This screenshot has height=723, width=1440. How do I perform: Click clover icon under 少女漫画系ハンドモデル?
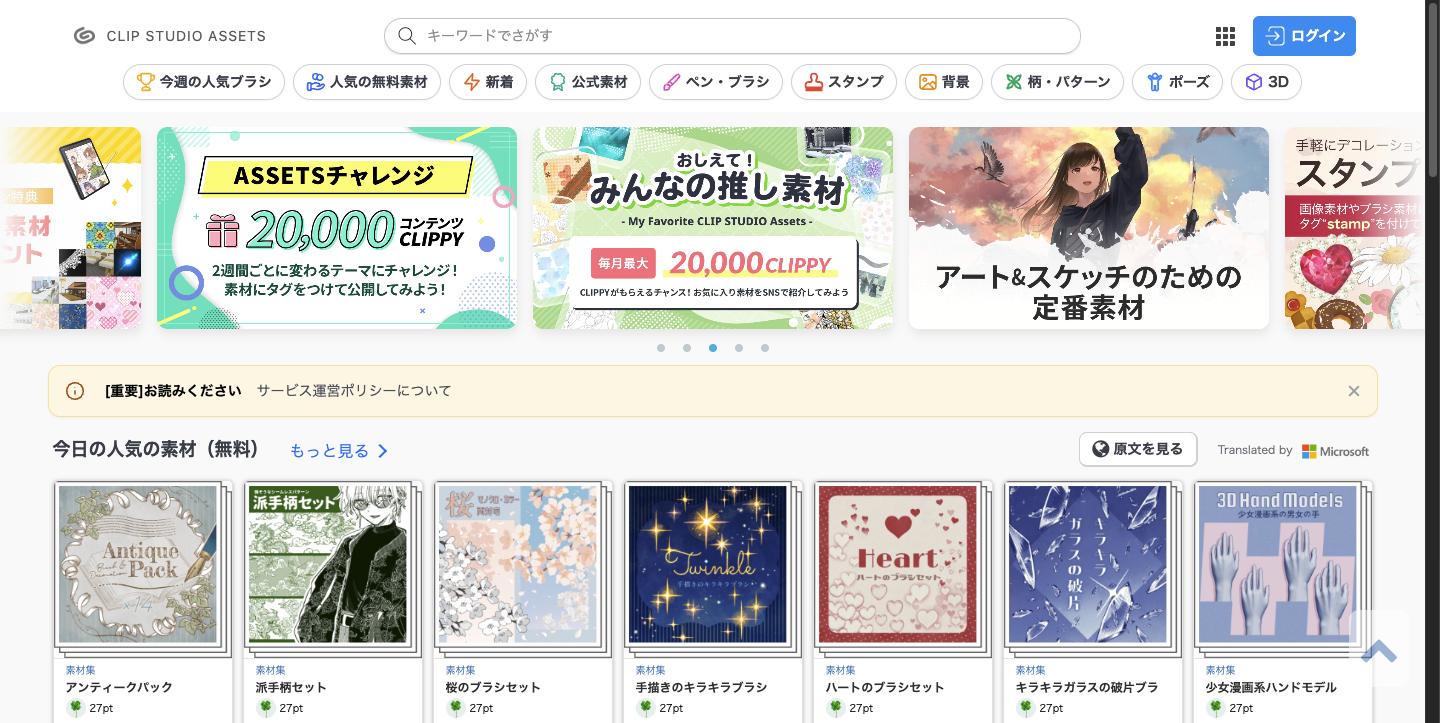click(1215, 708)
